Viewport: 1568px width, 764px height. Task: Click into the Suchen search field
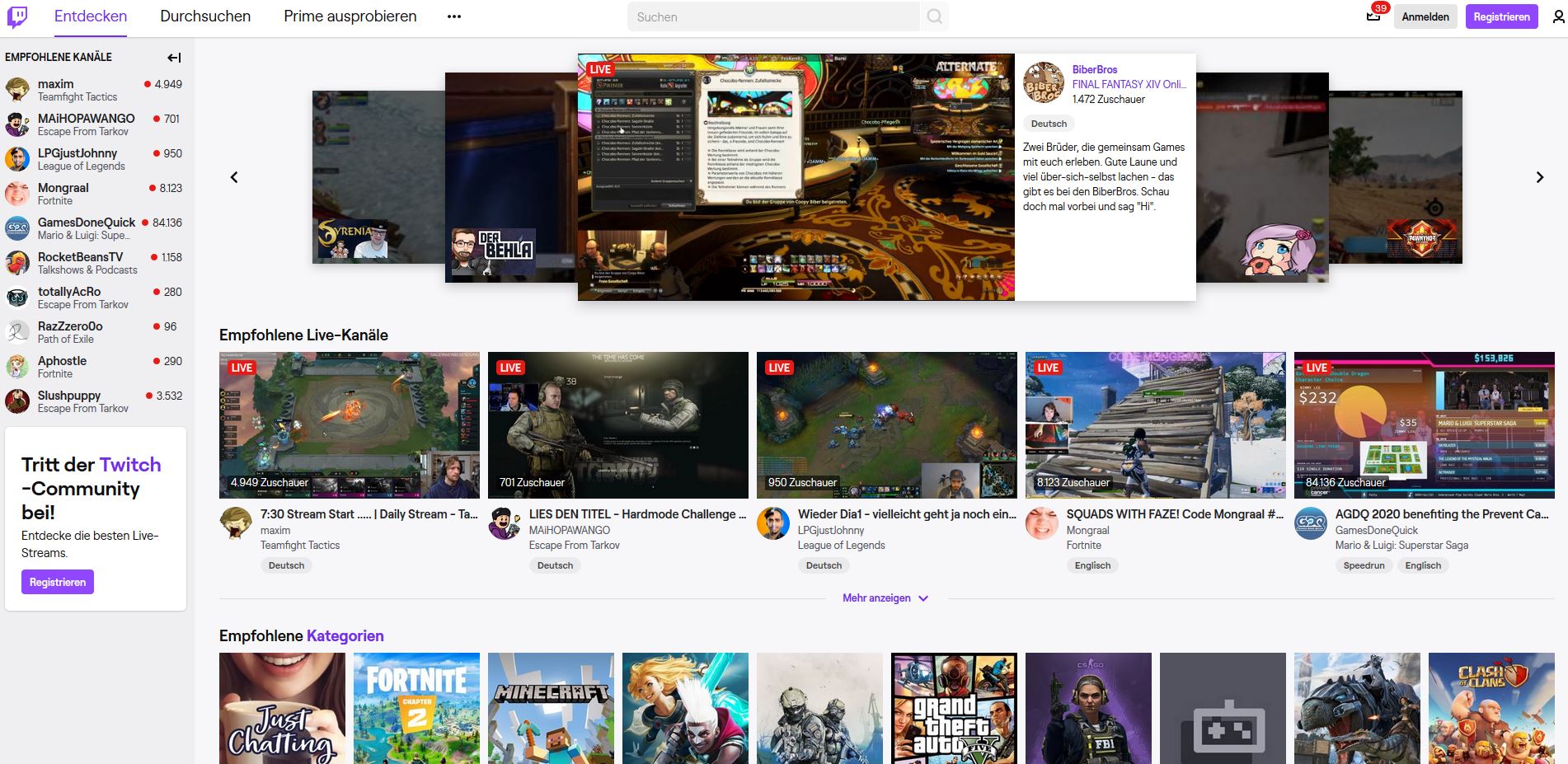tap(773, 16)
